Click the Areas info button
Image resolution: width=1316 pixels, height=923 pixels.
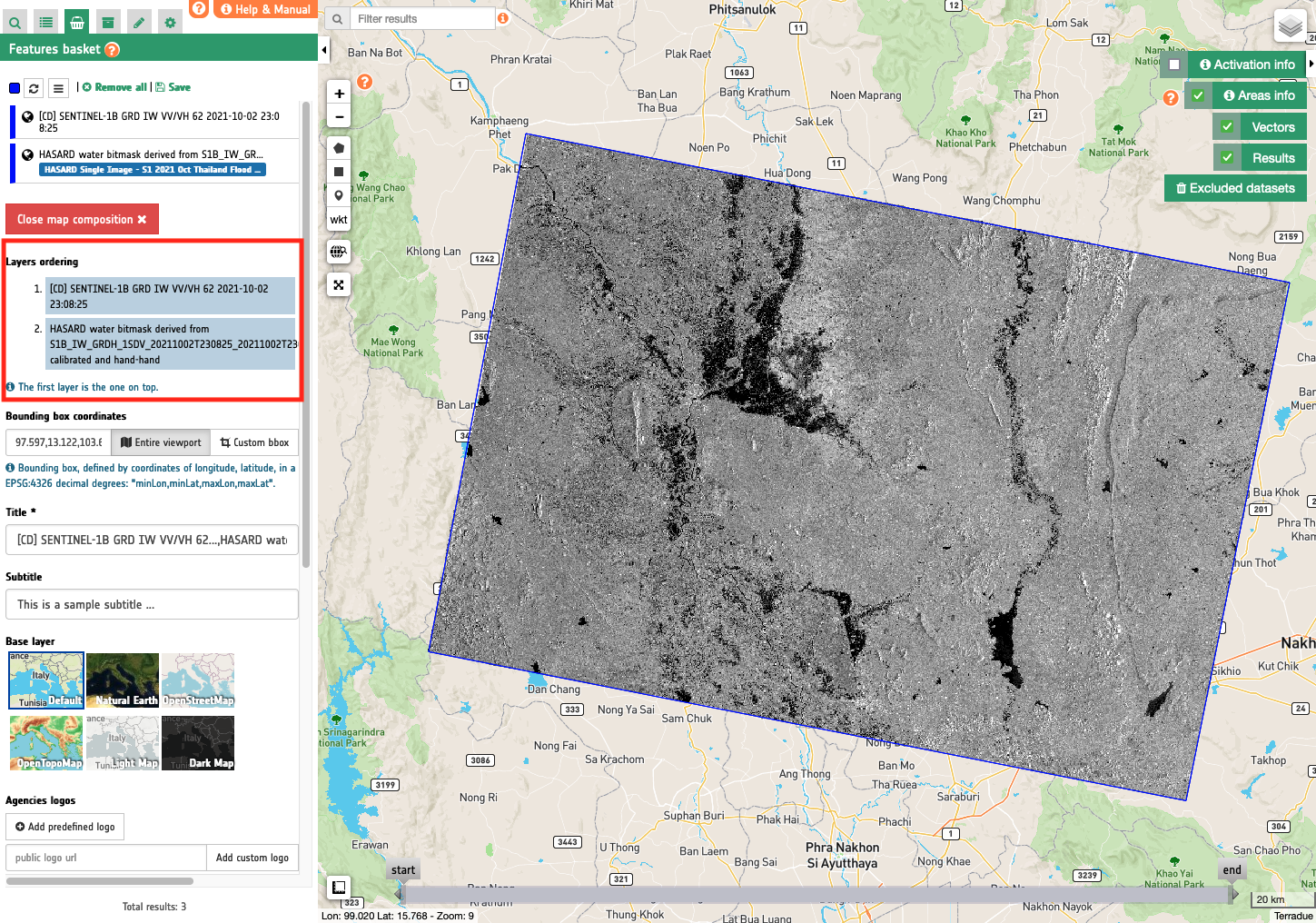coord(1259,95)
